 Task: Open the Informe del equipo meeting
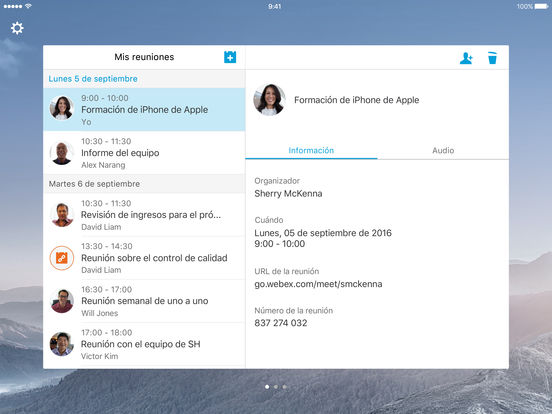click(144, 153)
